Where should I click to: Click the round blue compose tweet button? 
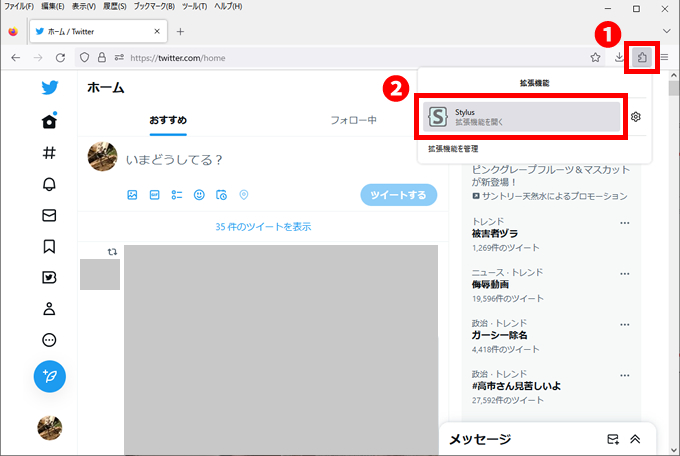click(49, 376)
